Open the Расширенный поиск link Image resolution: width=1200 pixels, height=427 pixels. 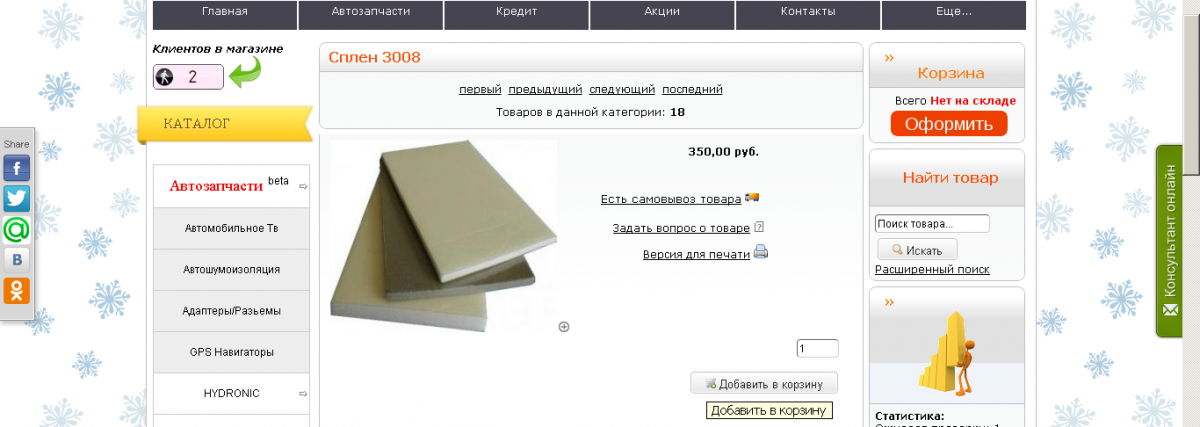[x=932, y=269]
